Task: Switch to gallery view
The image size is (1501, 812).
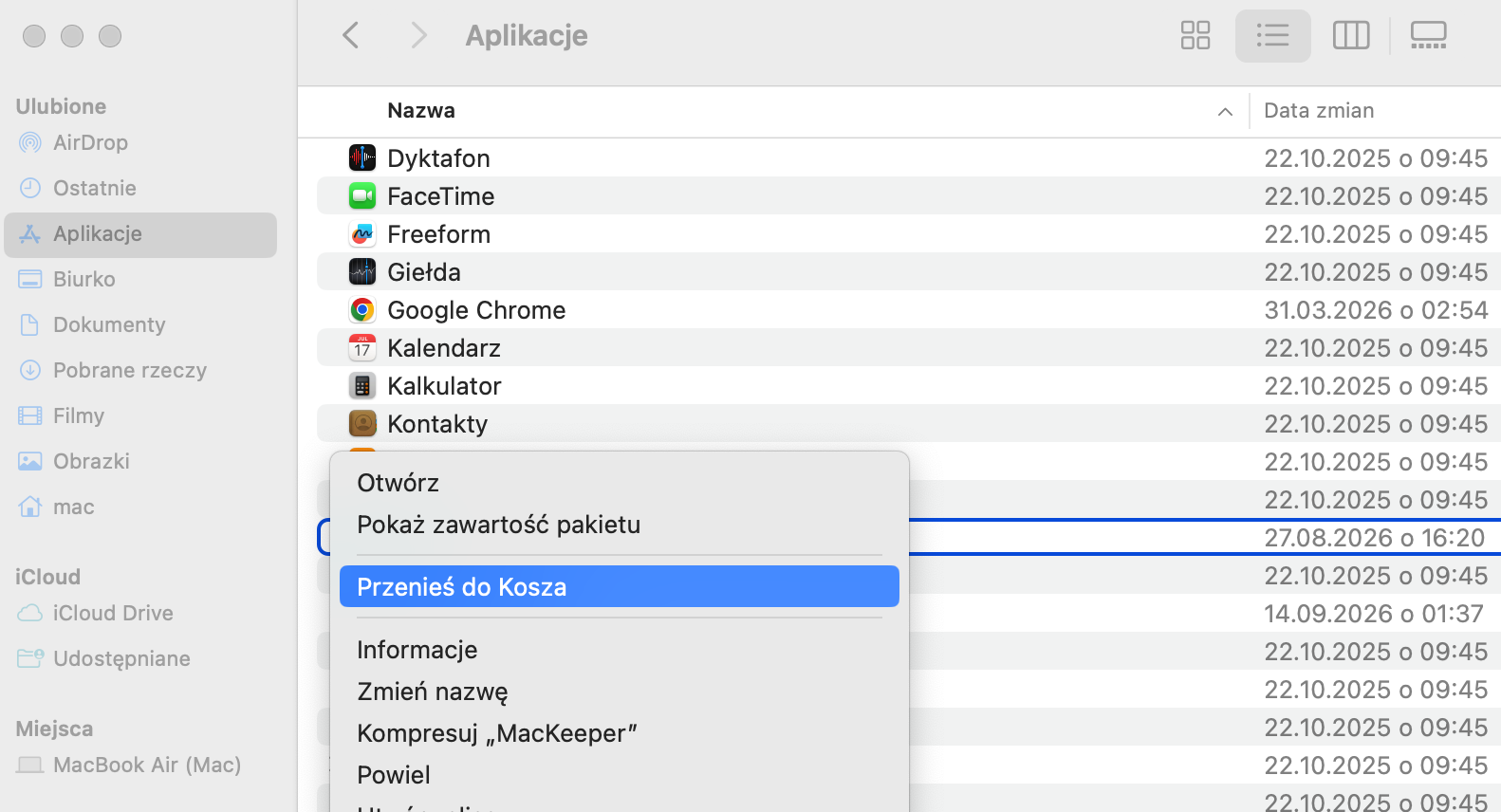Action: click(x=1428, y=36)
